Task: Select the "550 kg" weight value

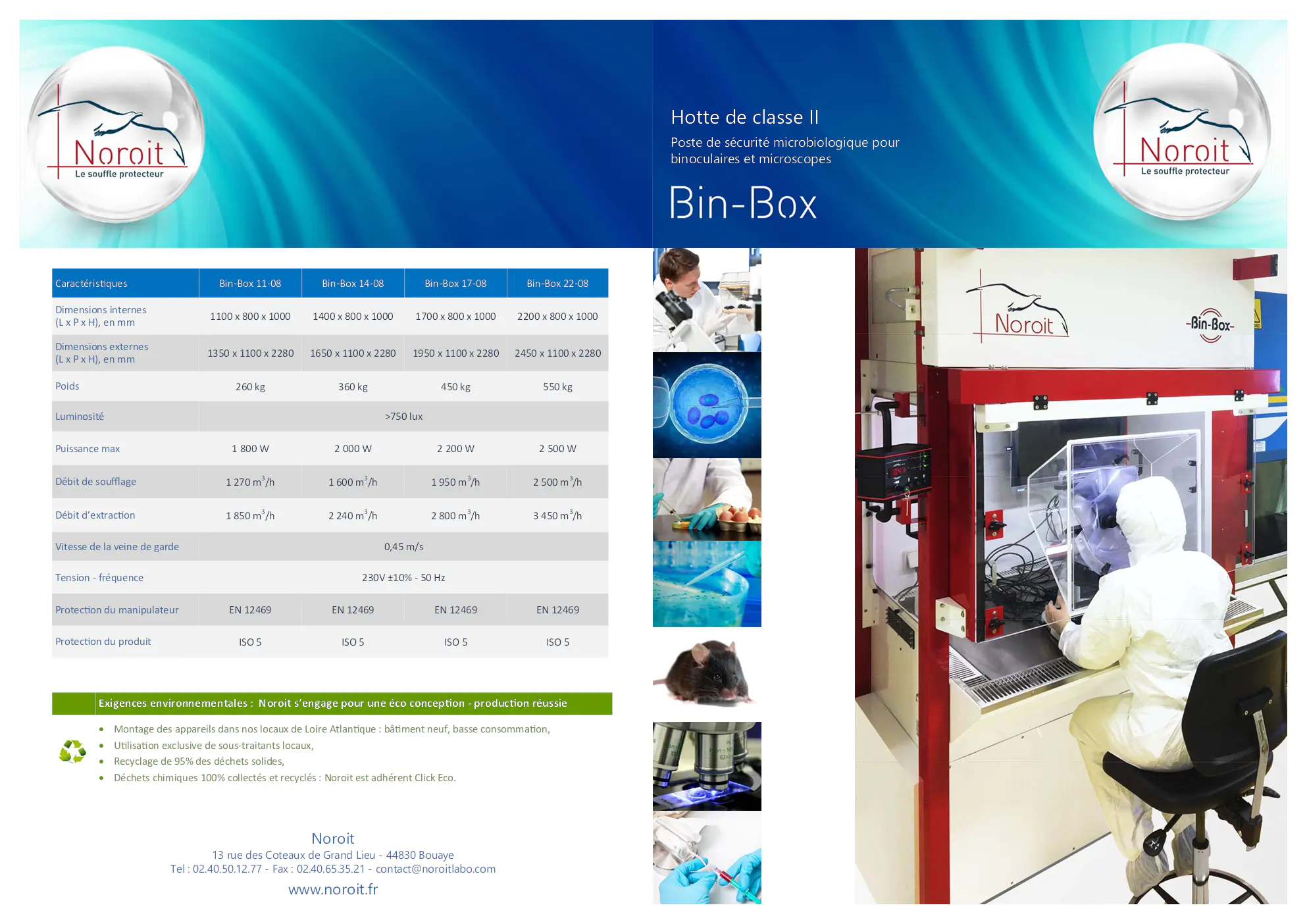Action: 557,387
